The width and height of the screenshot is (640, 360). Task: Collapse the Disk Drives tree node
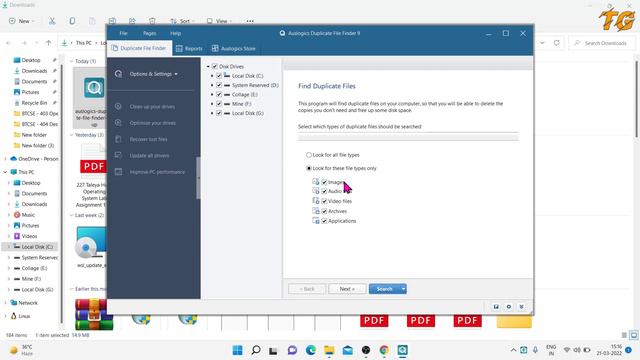208,66
